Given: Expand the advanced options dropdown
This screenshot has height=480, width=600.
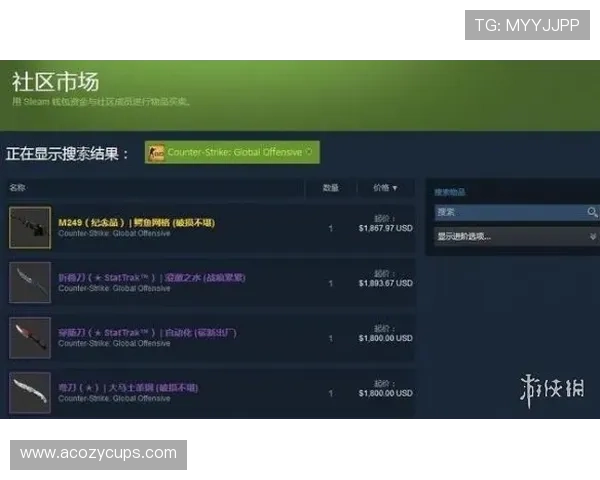Looking at the screenshot, I should 517,236.
